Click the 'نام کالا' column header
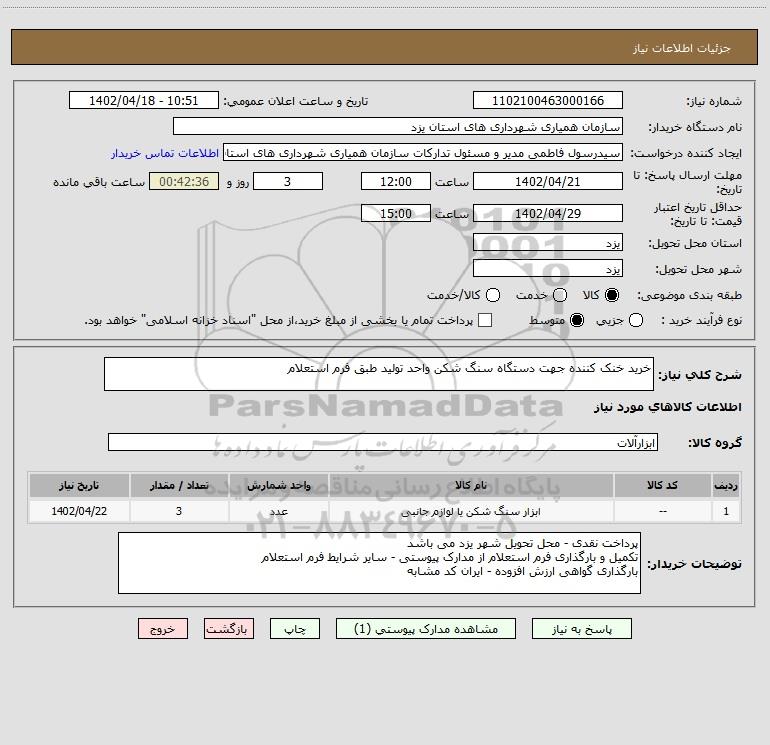This screenshot has height=745, width=770. coord(471,485)
